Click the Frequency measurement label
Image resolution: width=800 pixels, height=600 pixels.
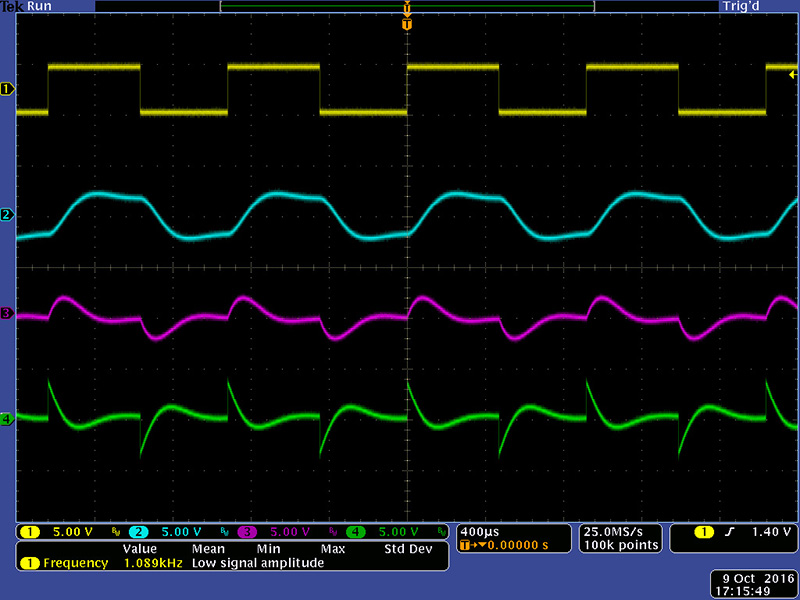tap(76, 563)
